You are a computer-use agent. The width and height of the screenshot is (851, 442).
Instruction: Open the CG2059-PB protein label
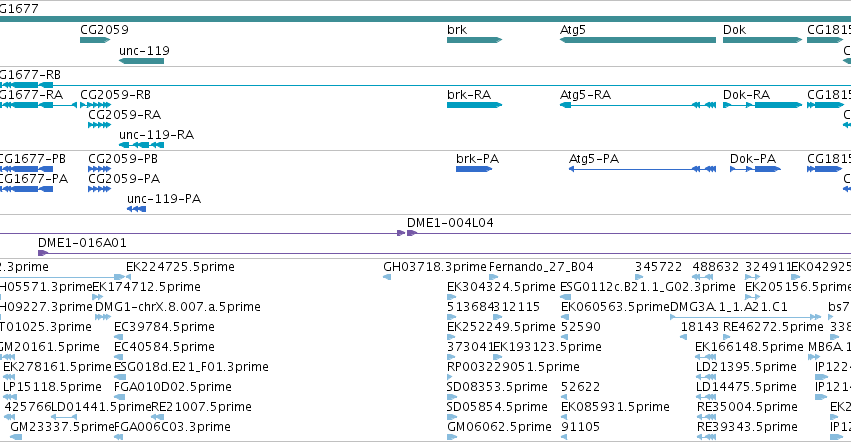[123, 159]
